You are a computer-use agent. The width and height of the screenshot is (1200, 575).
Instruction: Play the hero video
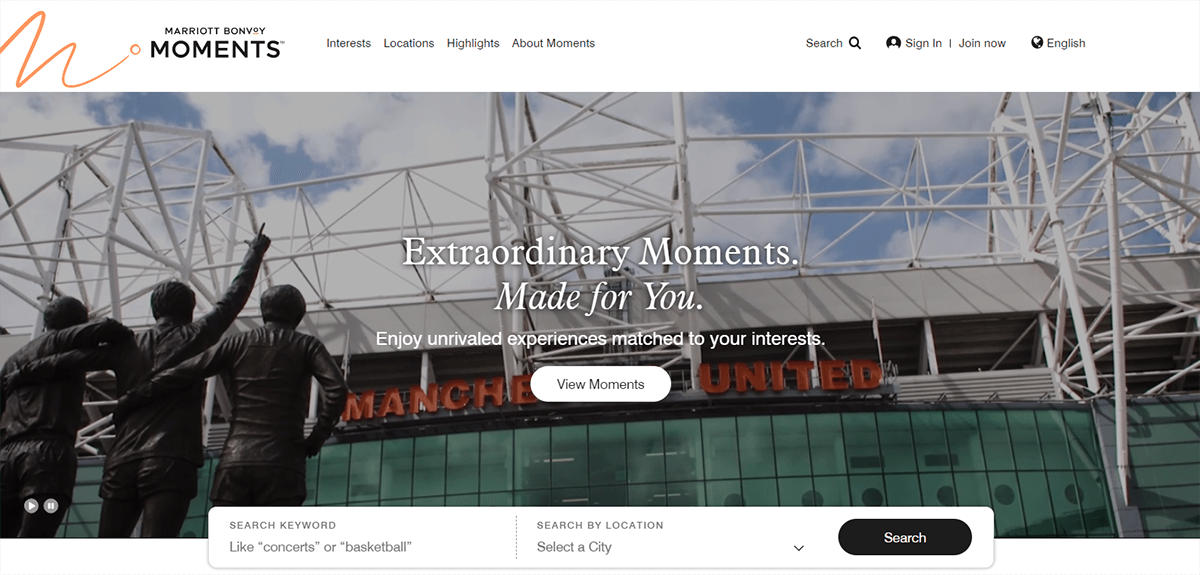pyautogui.click(x=32, y=506)
